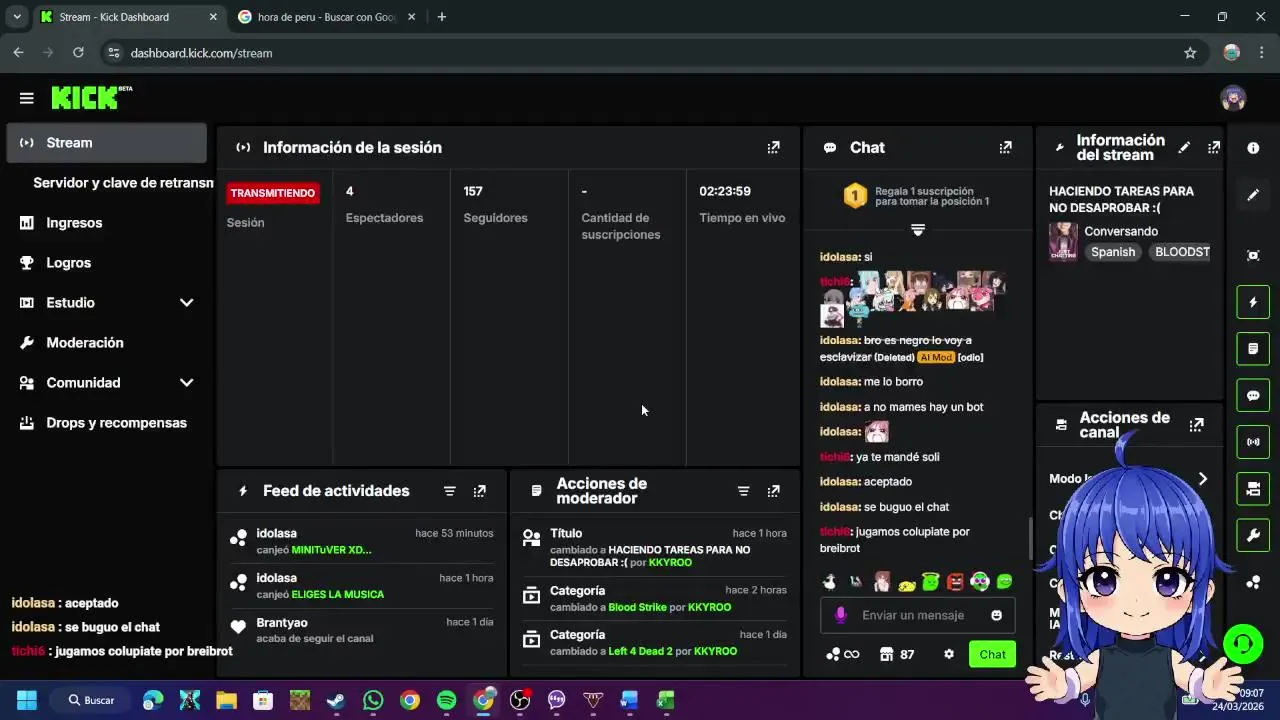Screen dimensions: 1280x720
Task: Expand the gift subscription leaderboard arrow
Action: click(x=918, y=230)
